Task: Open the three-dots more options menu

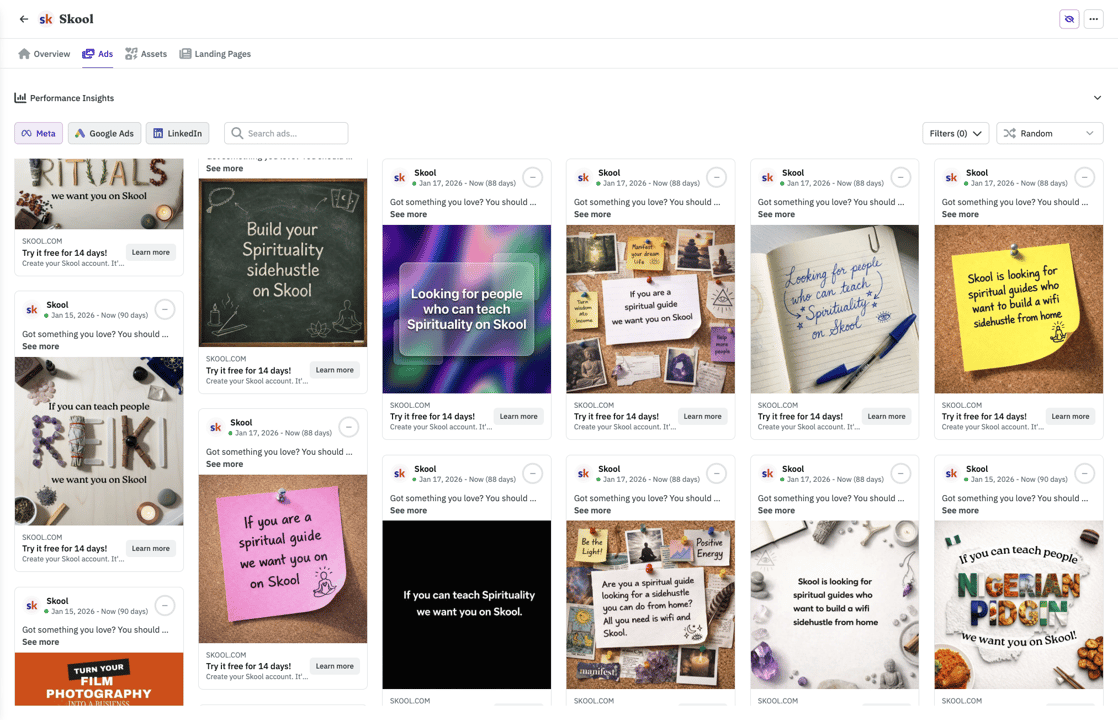Action: [1093, 19]
